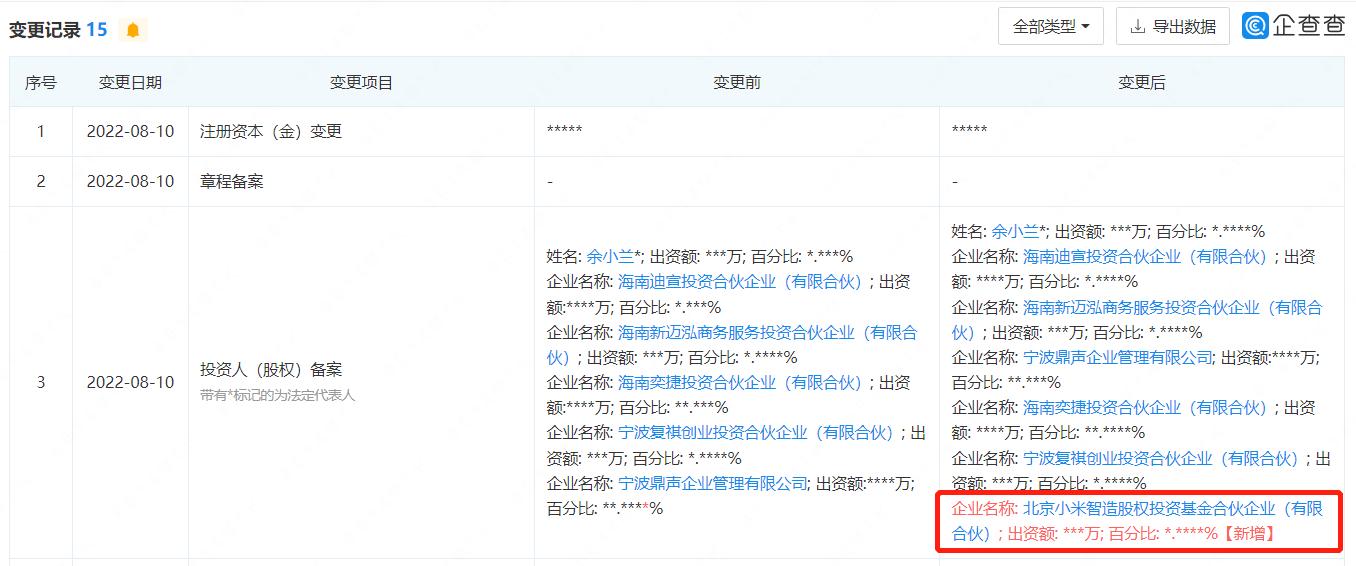This screenshot has height=566, width=1356.
Task: Click the 2022-08-10 date in row 1
Action: click(130, 131)
